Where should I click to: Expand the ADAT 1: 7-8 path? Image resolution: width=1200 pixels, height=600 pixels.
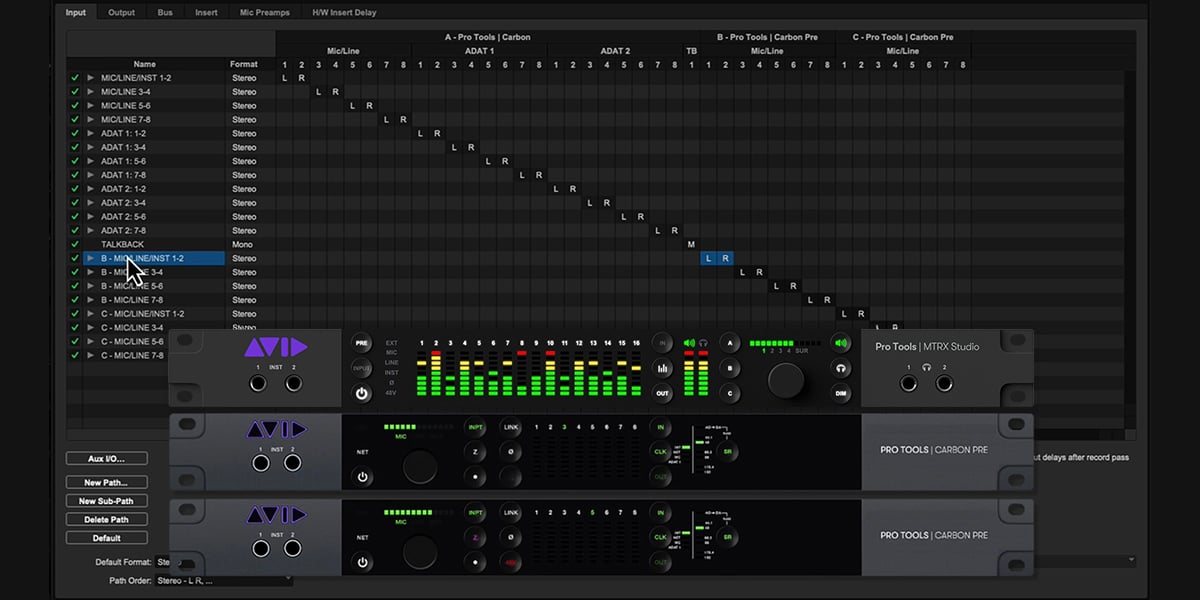coord(90,175)
